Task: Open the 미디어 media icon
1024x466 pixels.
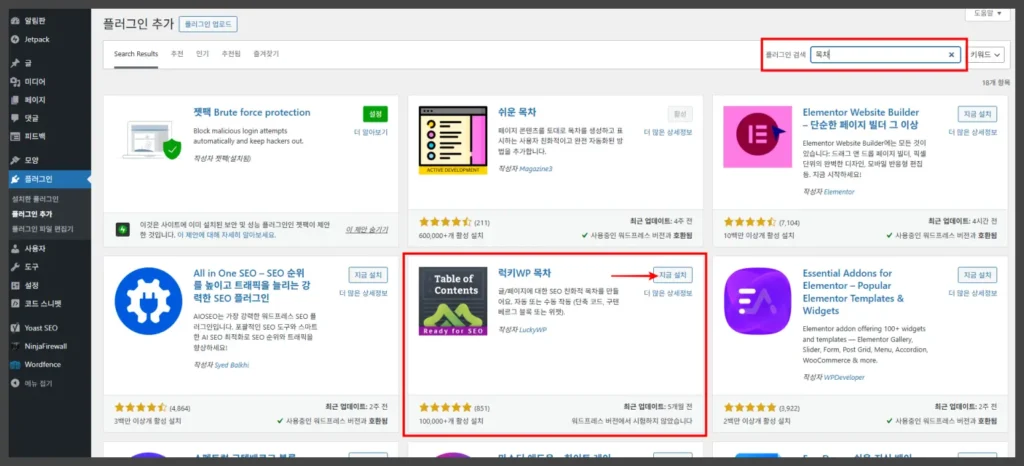Action: point(16,82)
